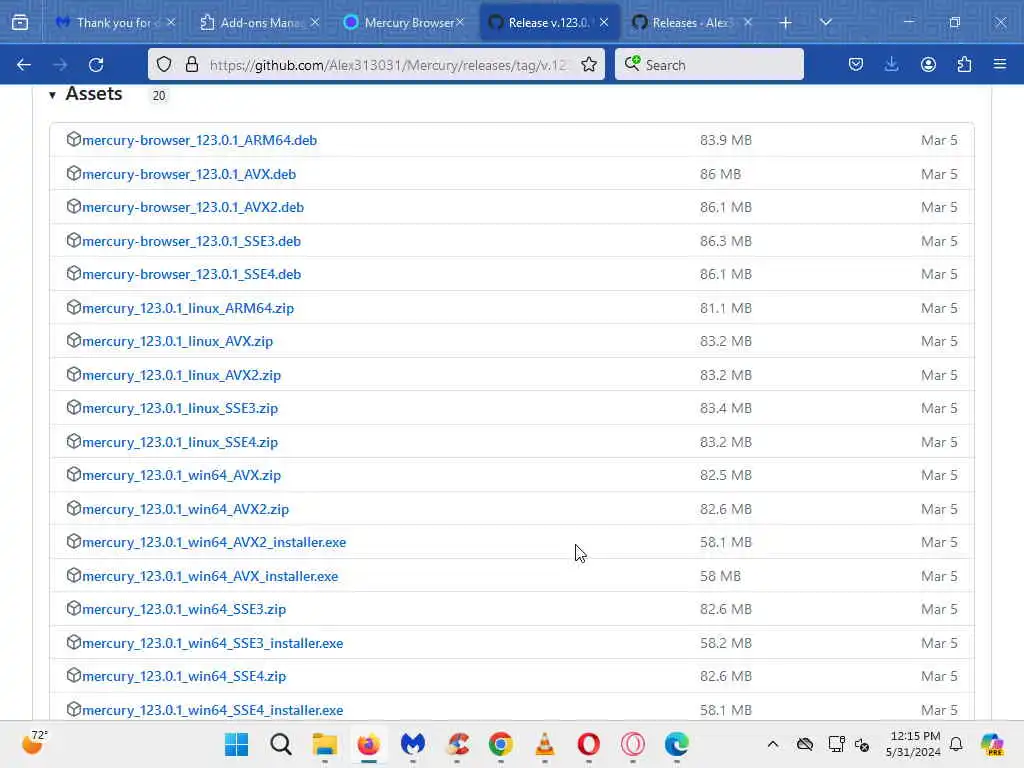This screenshot has width=1024, height=768.
Task: Open Malwarebytes from the taskbar
Action: pyautogui.click(x=413, y=744)
